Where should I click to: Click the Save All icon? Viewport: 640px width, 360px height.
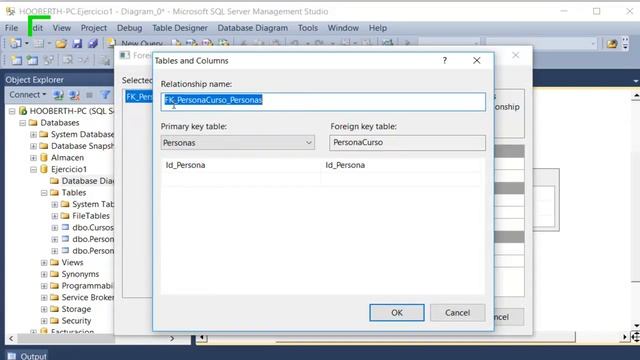coord(93,43)
